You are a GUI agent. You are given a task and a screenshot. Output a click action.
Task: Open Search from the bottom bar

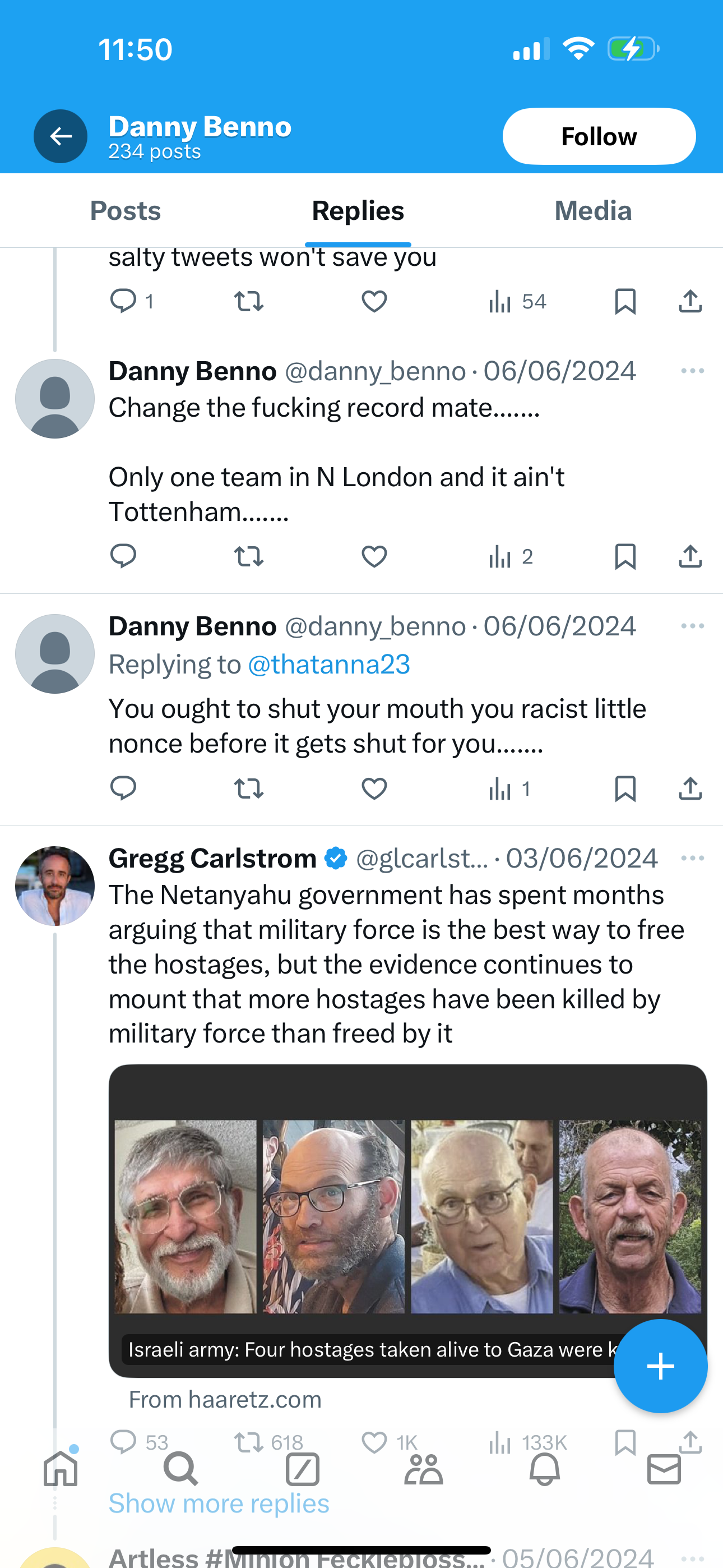[180, 1469]
